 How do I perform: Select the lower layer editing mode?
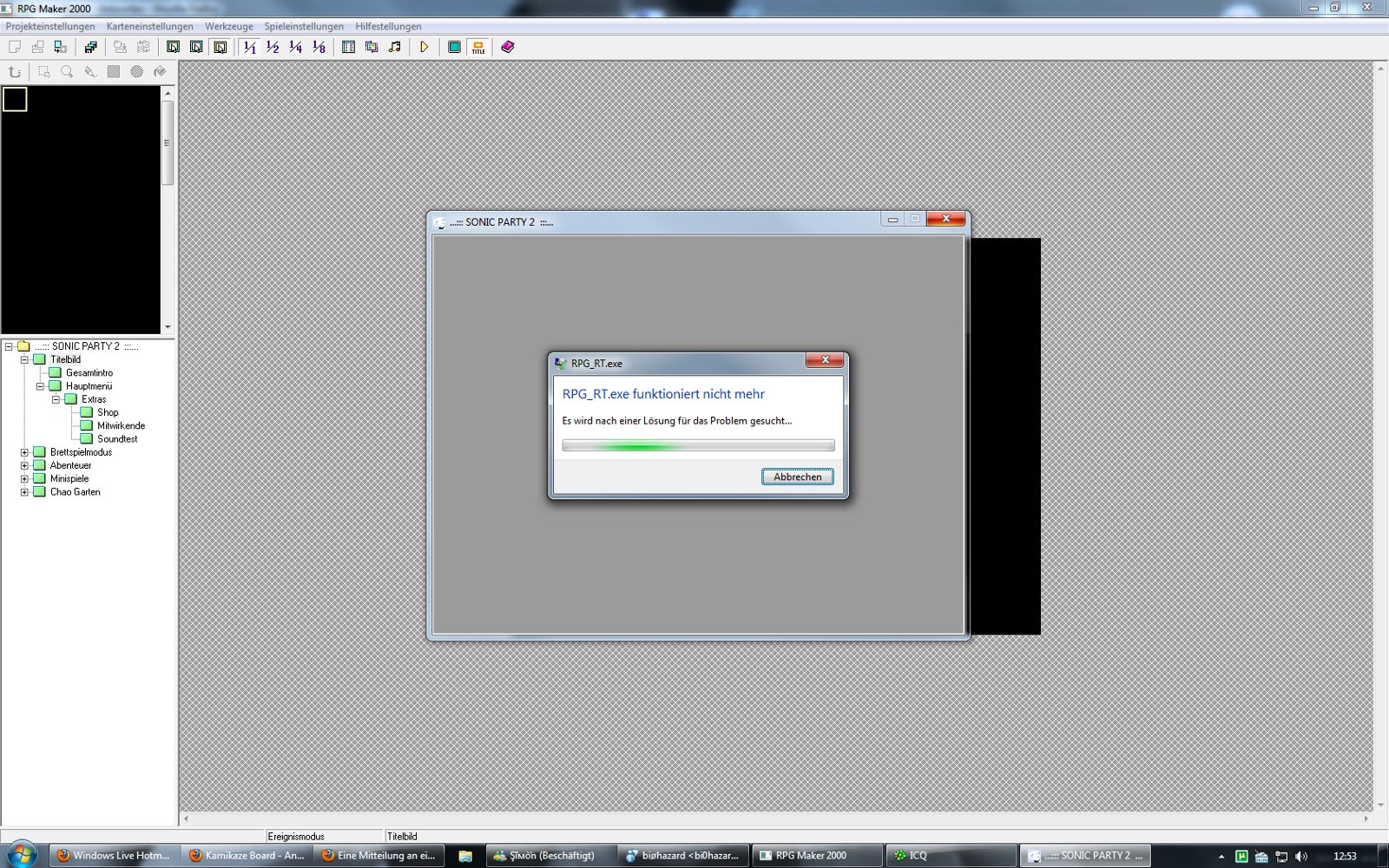point(174,47)
